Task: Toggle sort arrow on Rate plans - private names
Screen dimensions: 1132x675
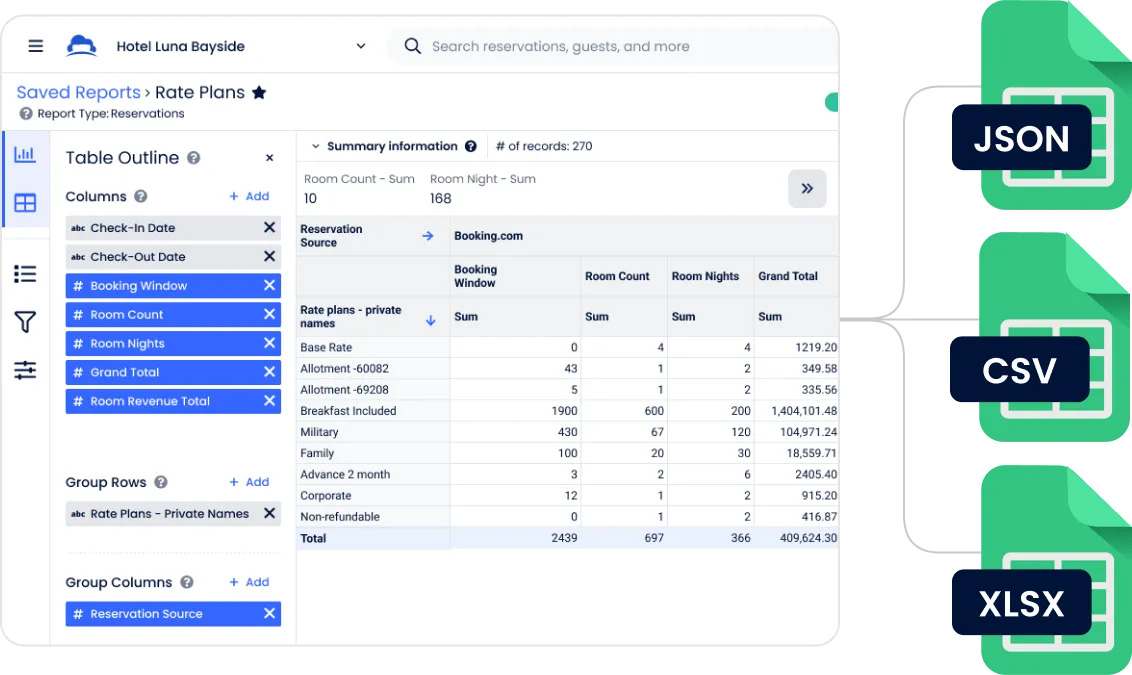Action: coord(431,321)
